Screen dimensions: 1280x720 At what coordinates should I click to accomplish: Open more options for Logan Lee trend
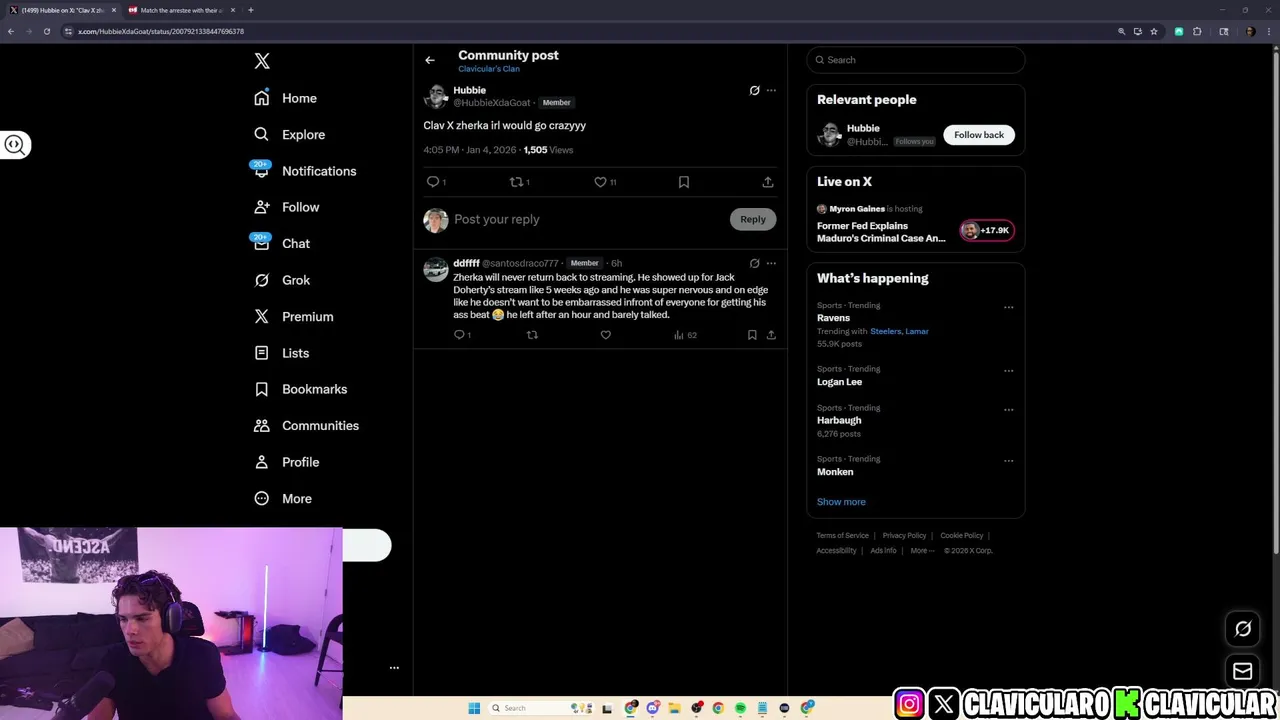pyautogui.click(x=1008, y=371)
